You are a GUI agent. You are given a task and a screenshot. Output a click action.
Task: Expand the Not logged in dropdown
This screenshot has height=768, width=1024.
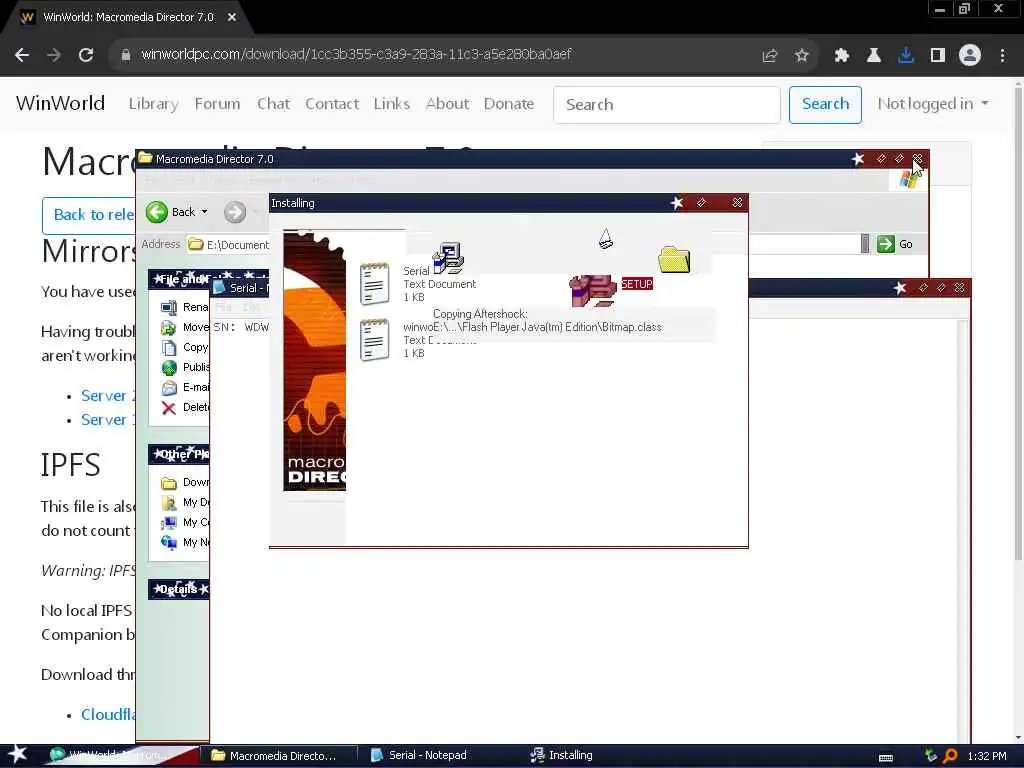[933, 104]
